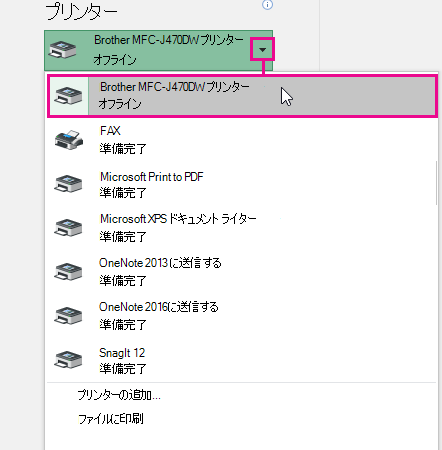The image size is (442, 450).
Task: Click the FAX machine icon
Action: click(69, 140)
